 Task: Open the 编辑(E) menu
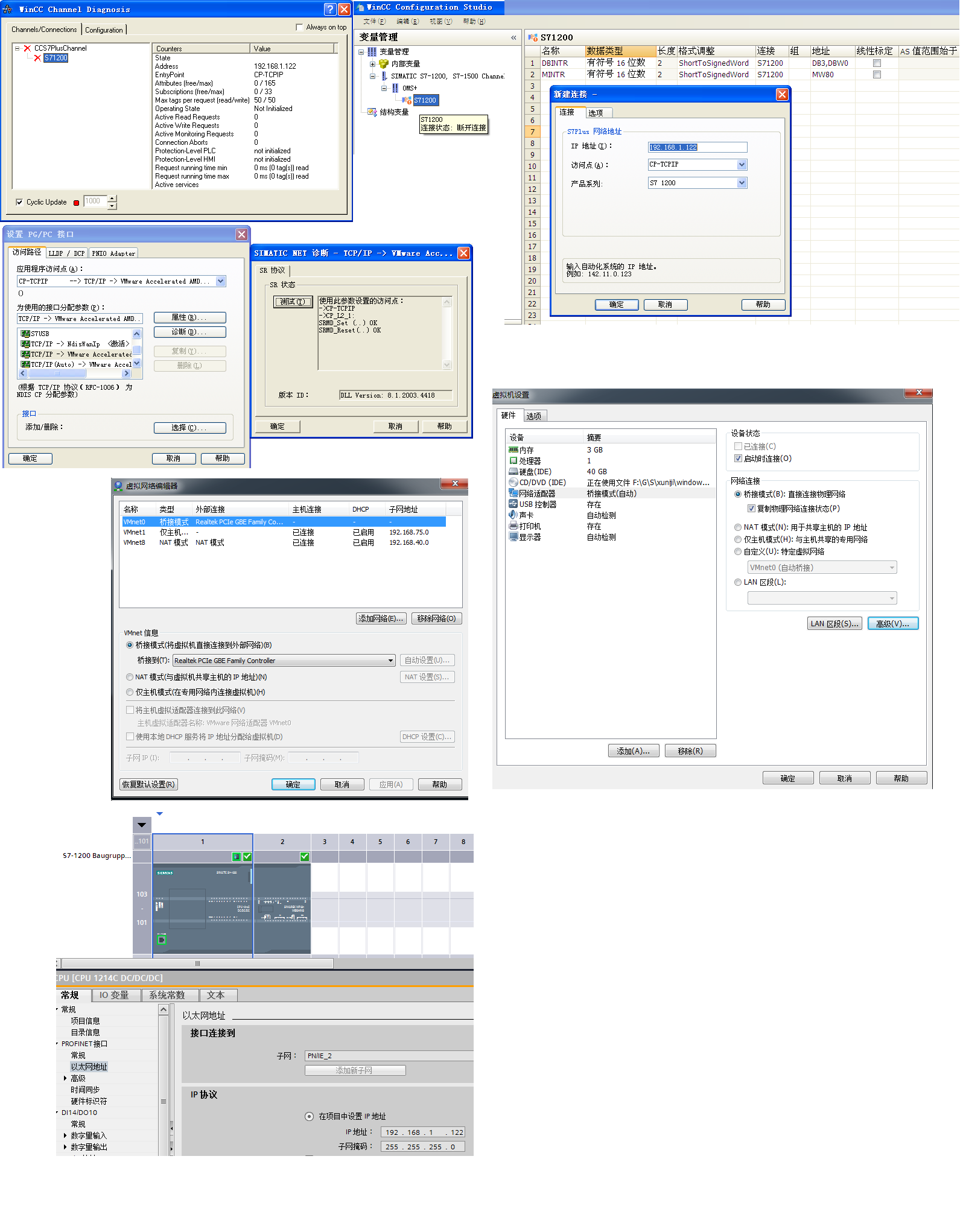[x=407, y=21]
